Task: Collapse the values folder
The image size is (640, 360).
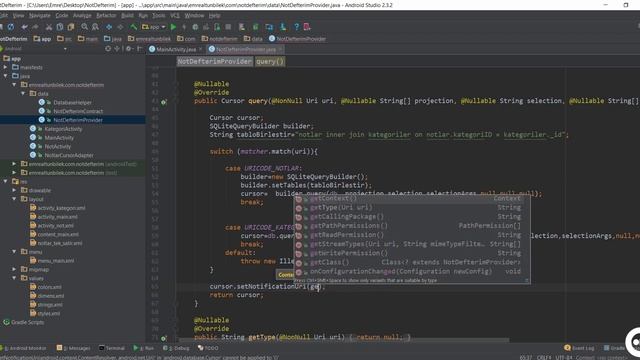Action: [x=14, y=278]
